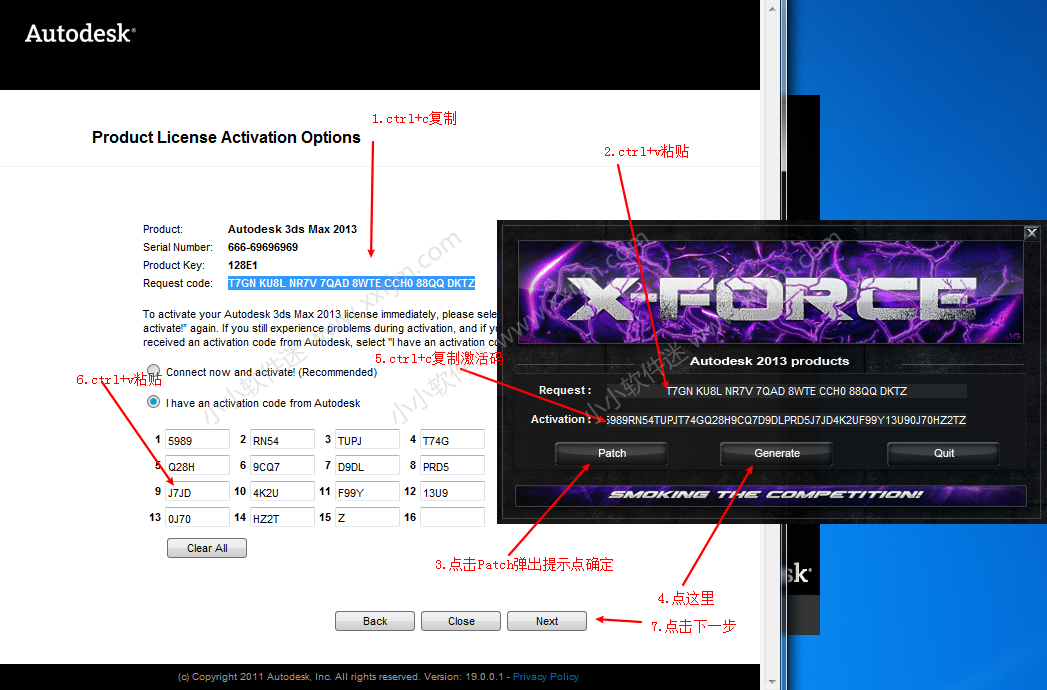Click into the Activation code text field
The height and width of the screenshot is (690, 1047).
785,420
